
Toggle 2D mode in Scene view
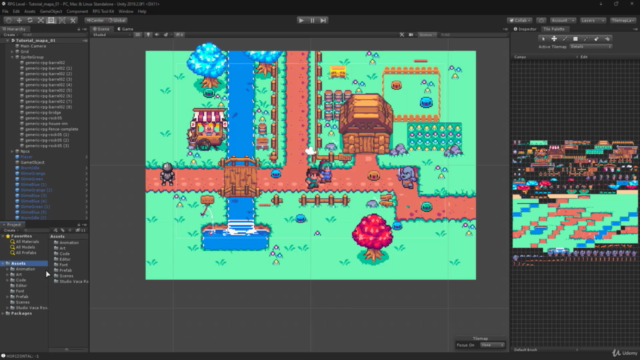click(x=138, y=35)
